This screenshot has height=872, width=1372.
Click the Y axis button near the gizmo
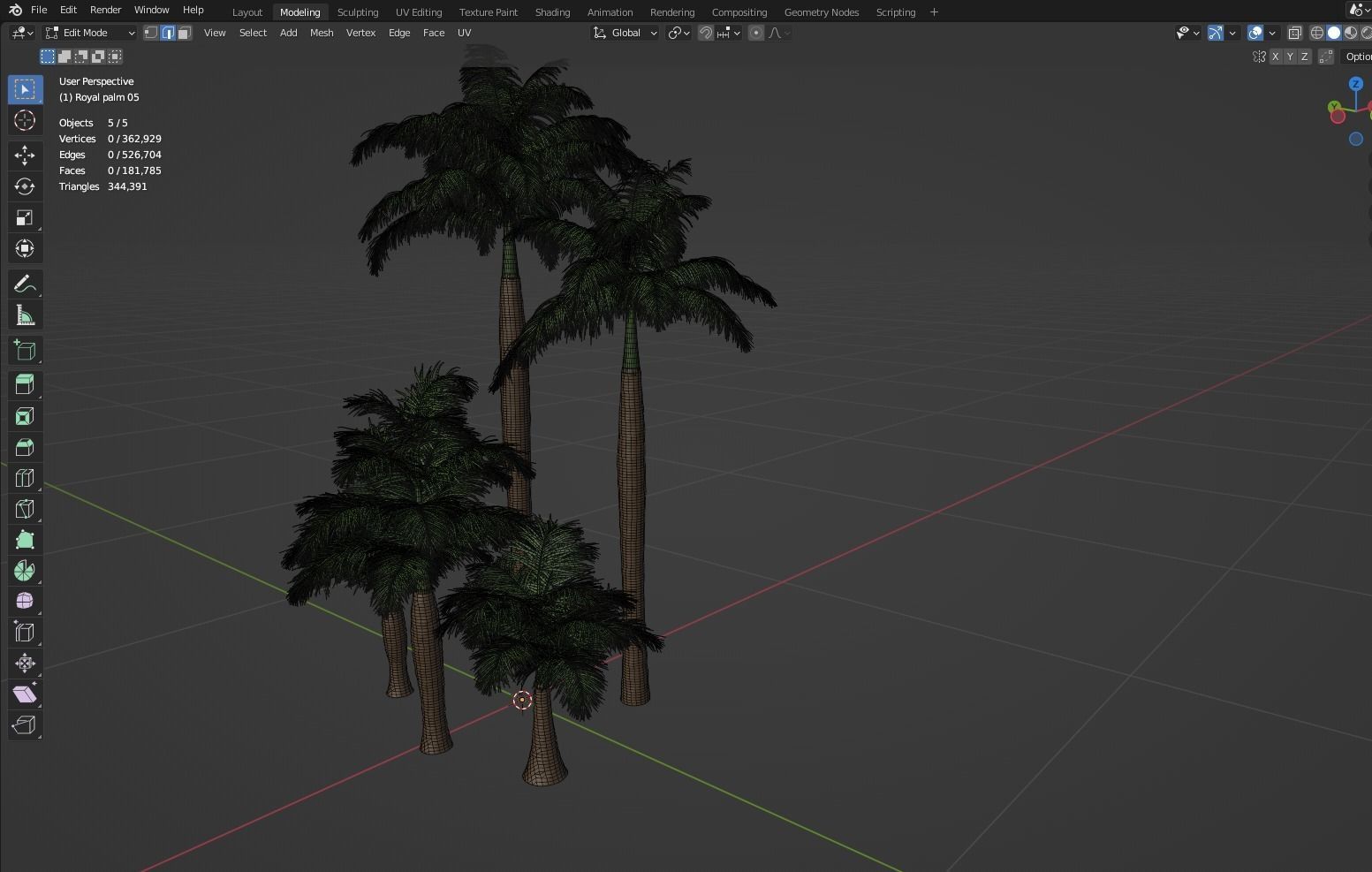(1290, 56)
